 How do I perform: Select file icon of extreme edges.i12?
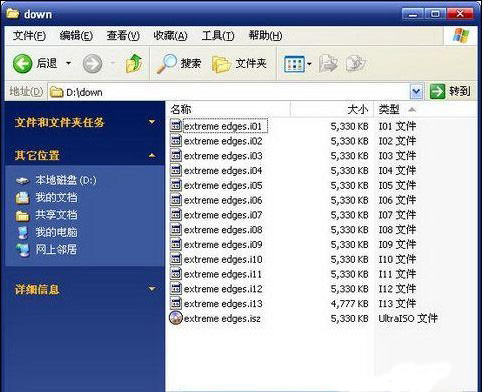click(176, 288)
